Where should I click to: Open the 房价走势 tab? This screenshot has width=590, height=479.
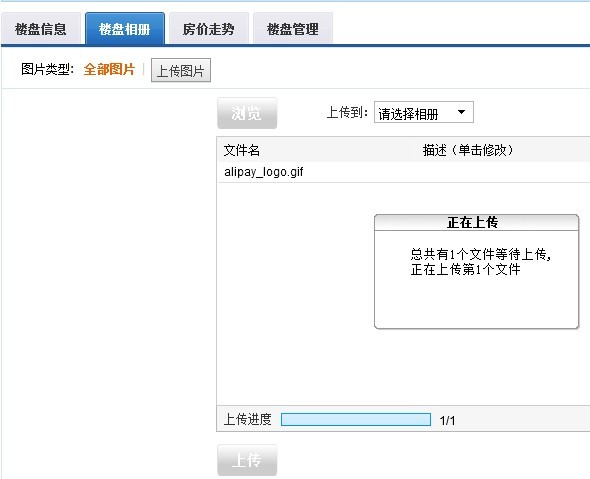point(209,29)
